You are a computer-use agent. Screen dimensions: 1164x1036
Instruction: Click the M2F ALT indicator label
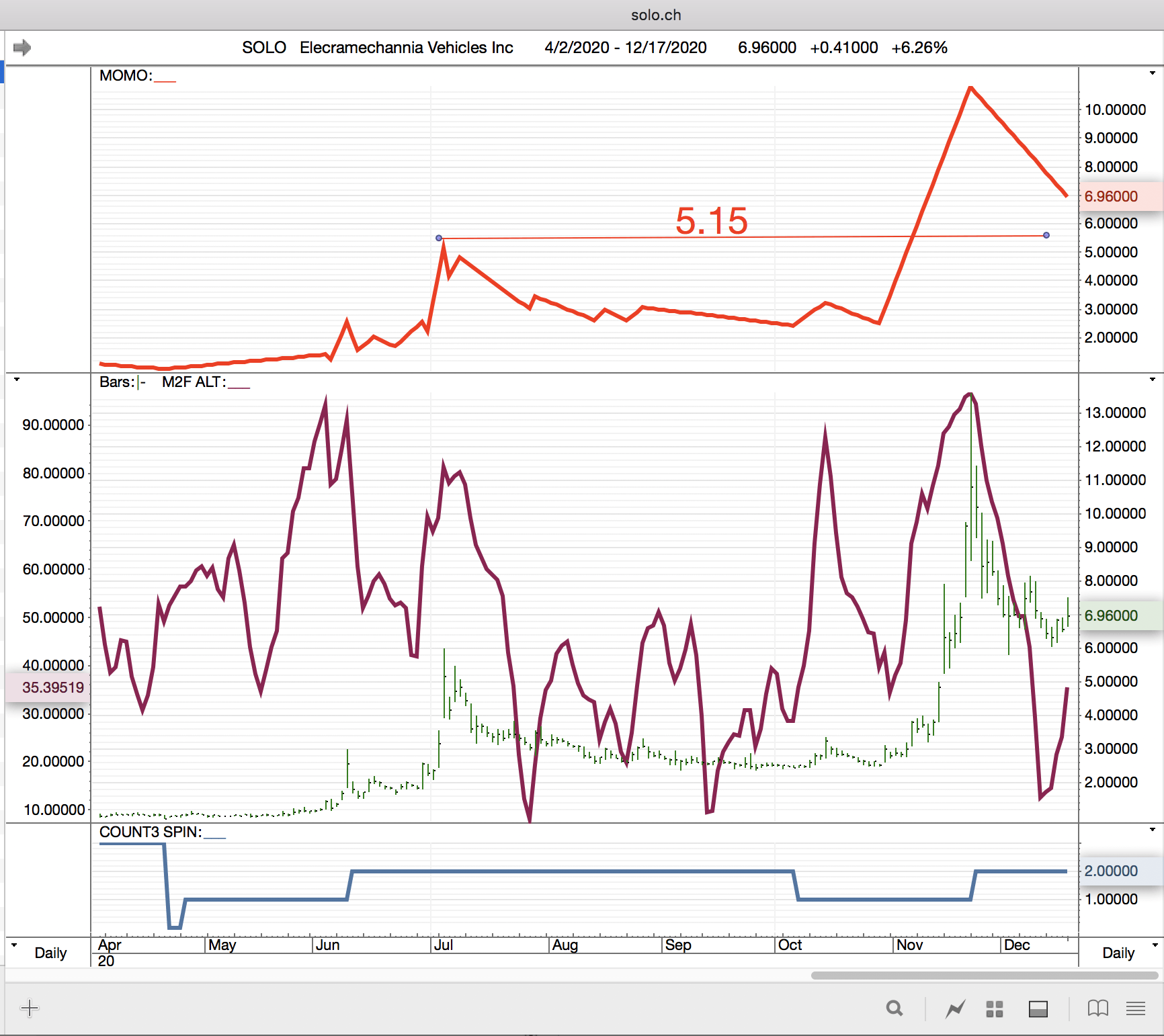click(x=194, y=382)
